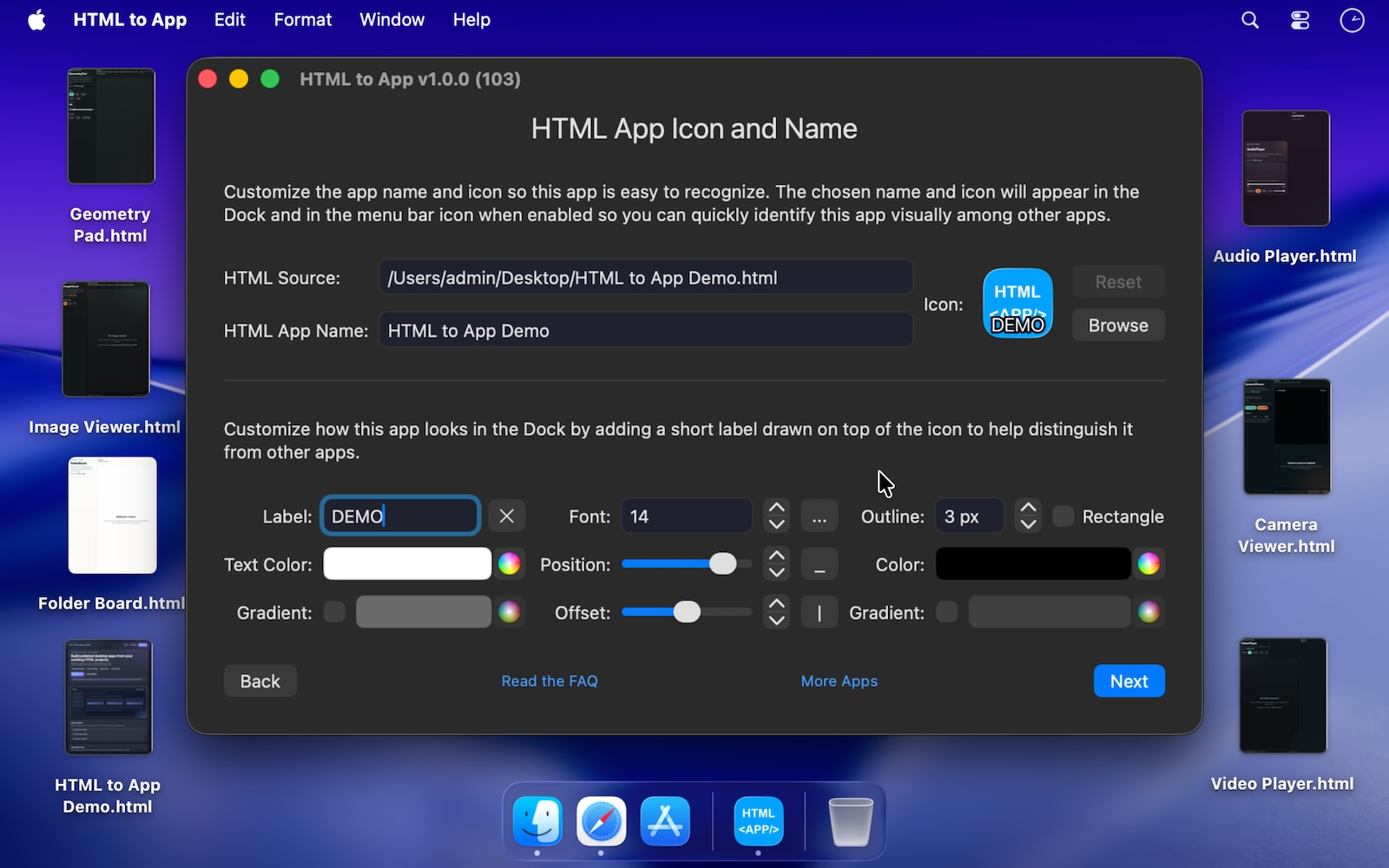Open the text Gradient color wheel
The height and width of the screenshot is (868, 1389).
pos(510,612)
